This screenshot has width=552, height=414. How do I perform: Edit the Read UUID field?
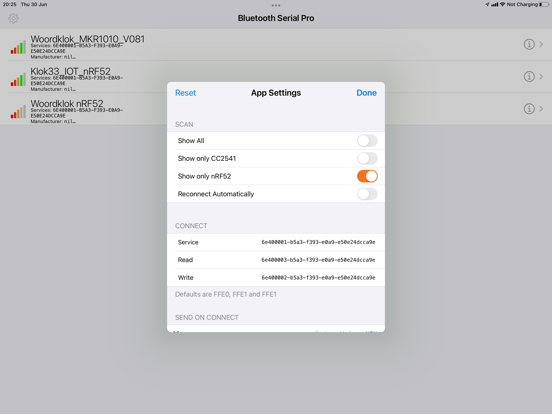click(318, 260)
